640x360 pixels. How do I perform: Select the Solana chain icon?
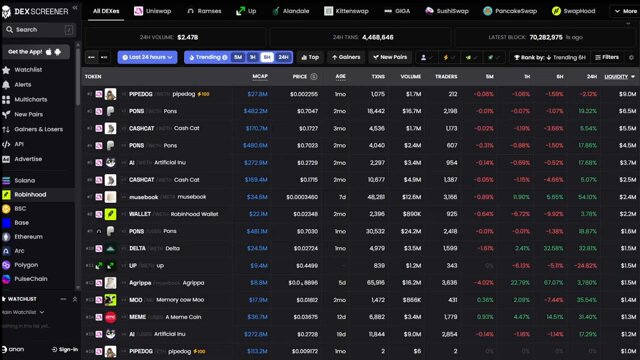(x=6, y=180)
